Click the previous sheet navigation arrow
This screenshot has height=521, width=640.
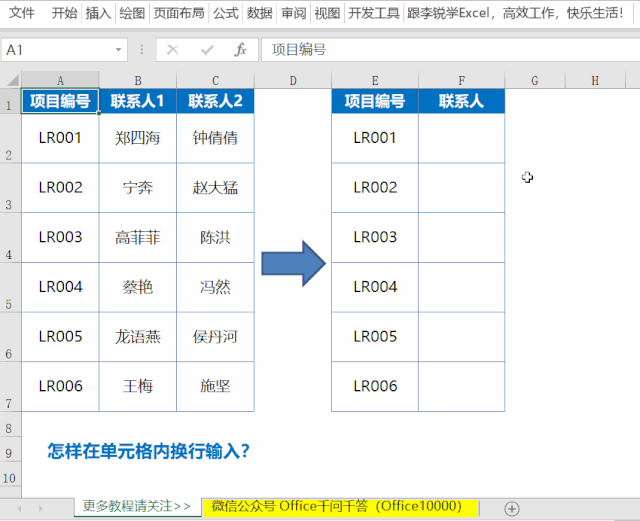point(19,509)
